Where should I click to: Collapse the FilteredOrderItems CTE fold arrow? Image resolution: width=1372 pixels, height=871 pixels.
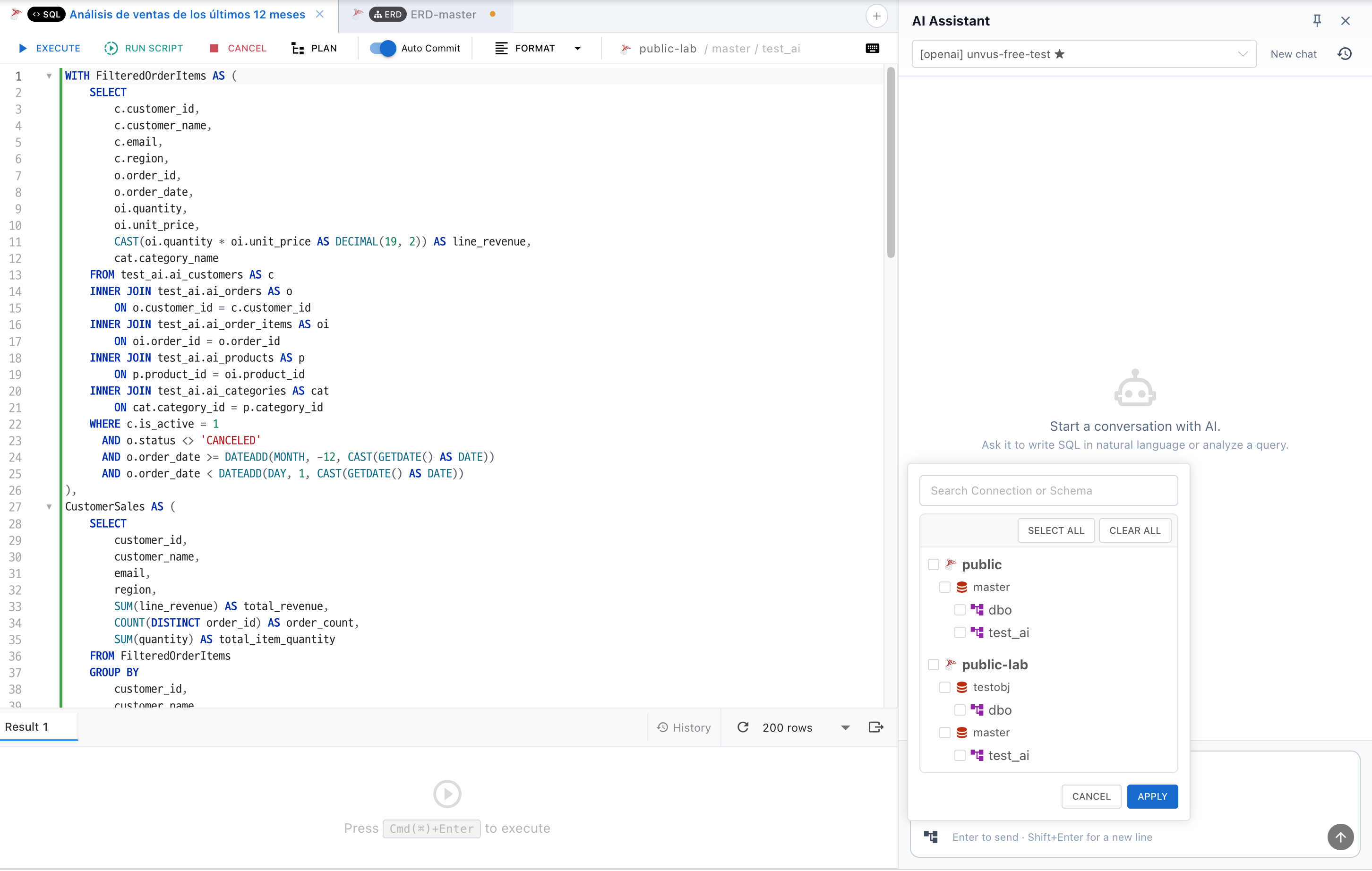[49, 76]
